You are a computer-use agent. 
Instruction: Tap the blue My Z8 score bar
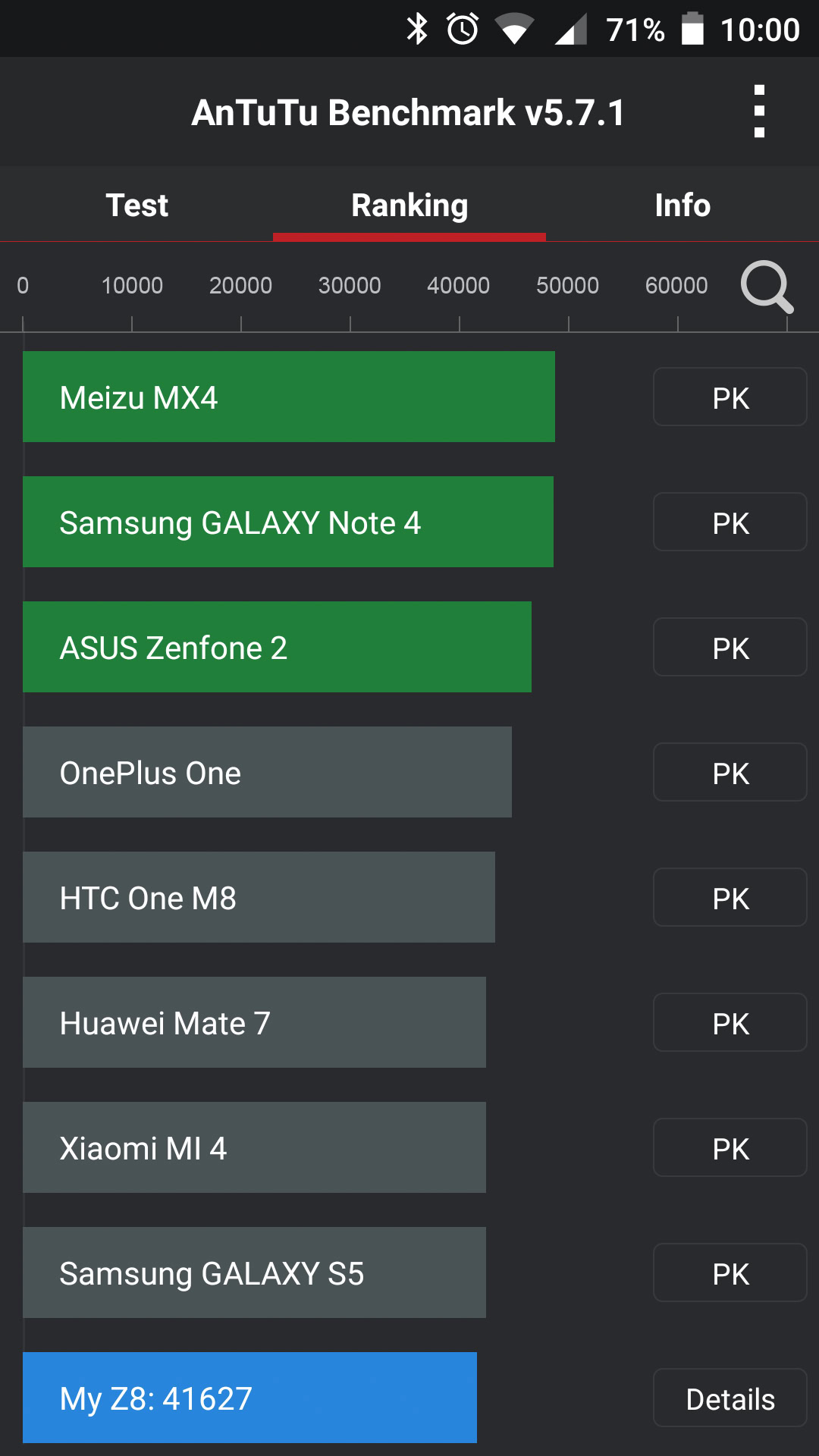tap(249, 1398)
